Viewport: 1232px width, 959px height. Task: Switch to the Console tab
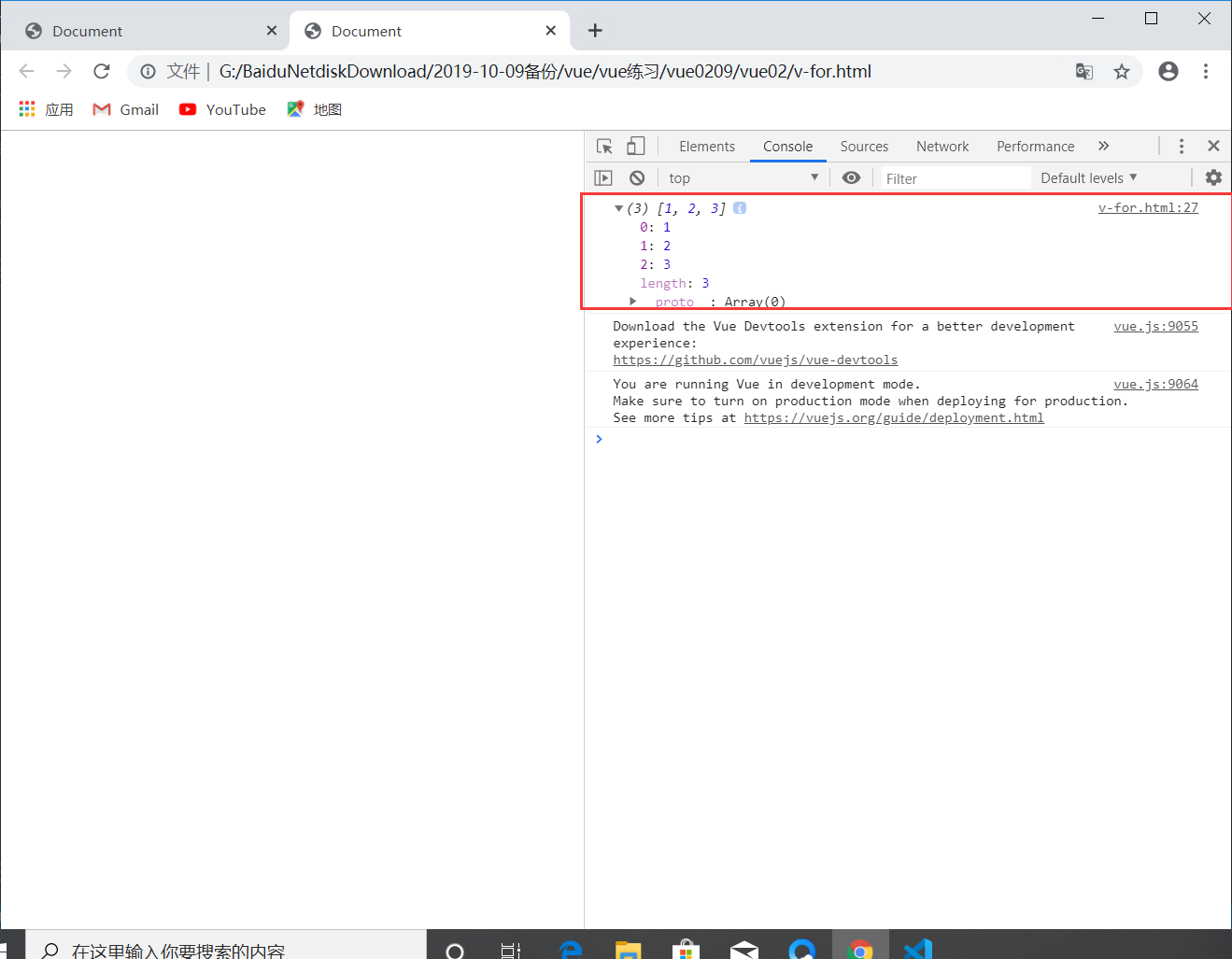787,146
